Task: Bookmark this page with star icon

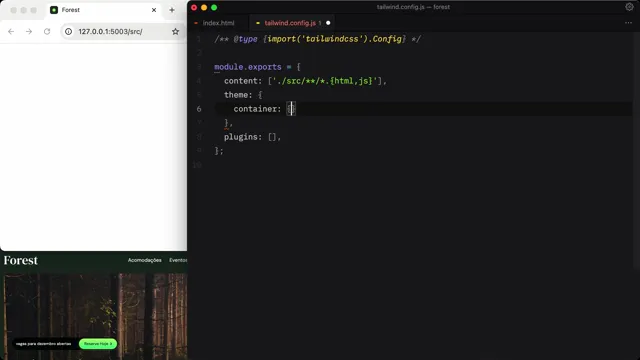Action: (176, 31)
